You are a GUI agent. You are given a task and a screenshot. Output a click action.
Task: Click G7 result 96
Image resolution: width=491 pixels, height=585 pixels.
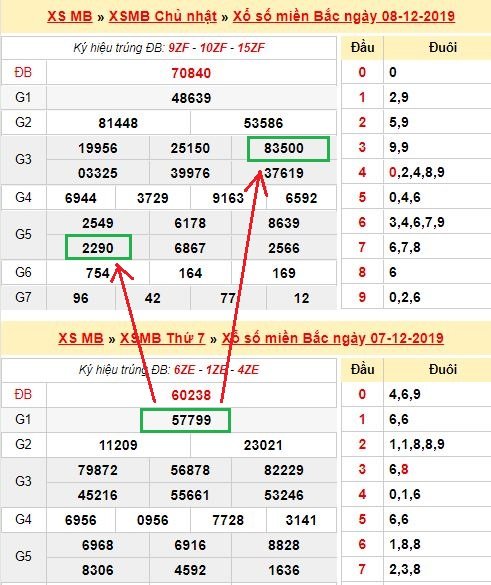[81, 298]
